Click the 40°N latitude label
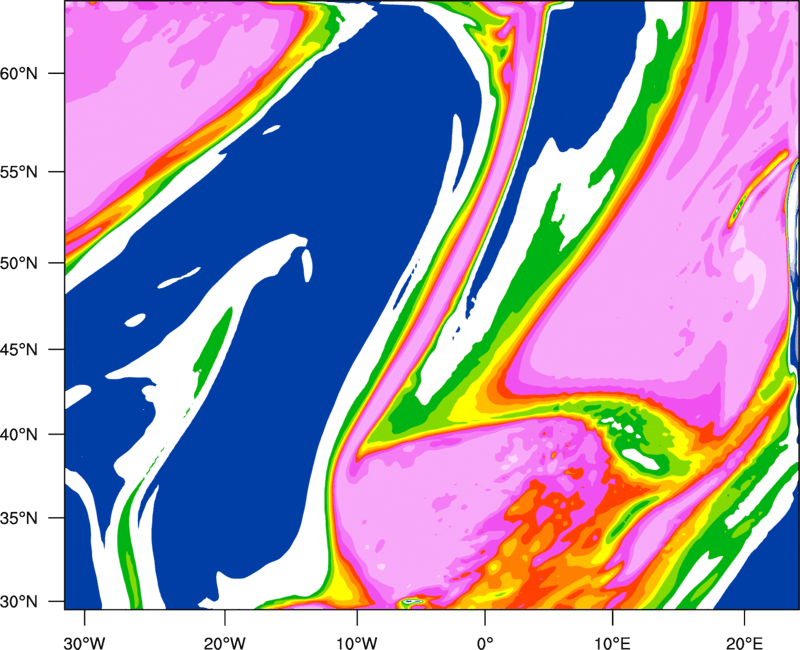This screenshot has width=800, height=650. point(19,435)
